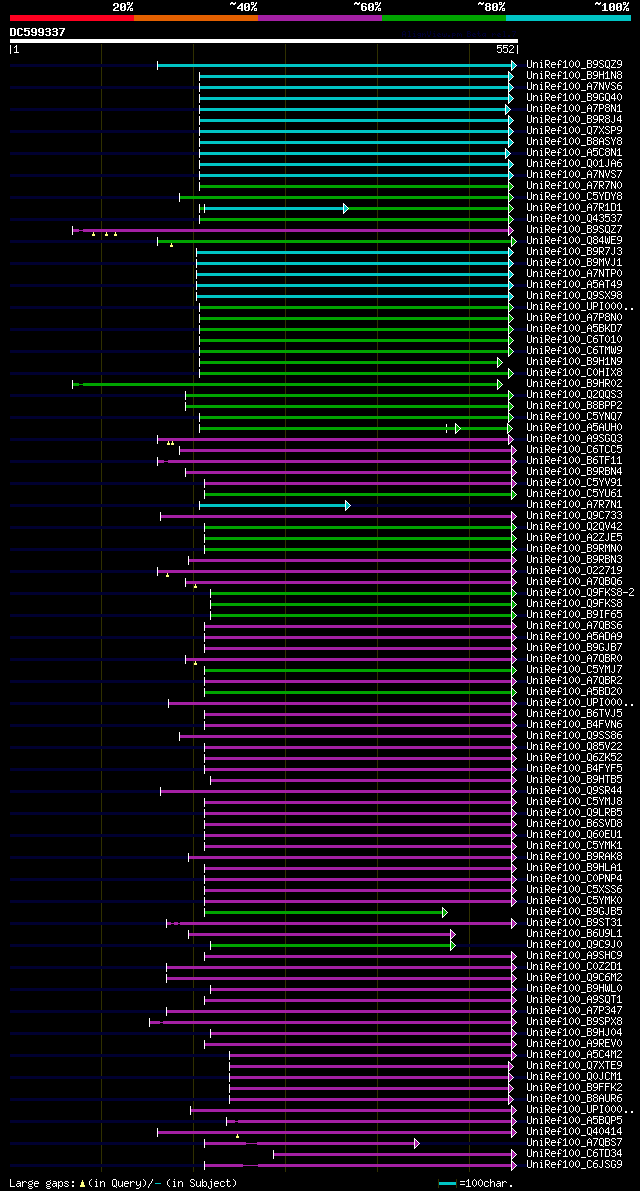640x1191 pixels.
Task: Select the UniRef100_B9SQZ7 label
Action: click(x=575, y=230)
